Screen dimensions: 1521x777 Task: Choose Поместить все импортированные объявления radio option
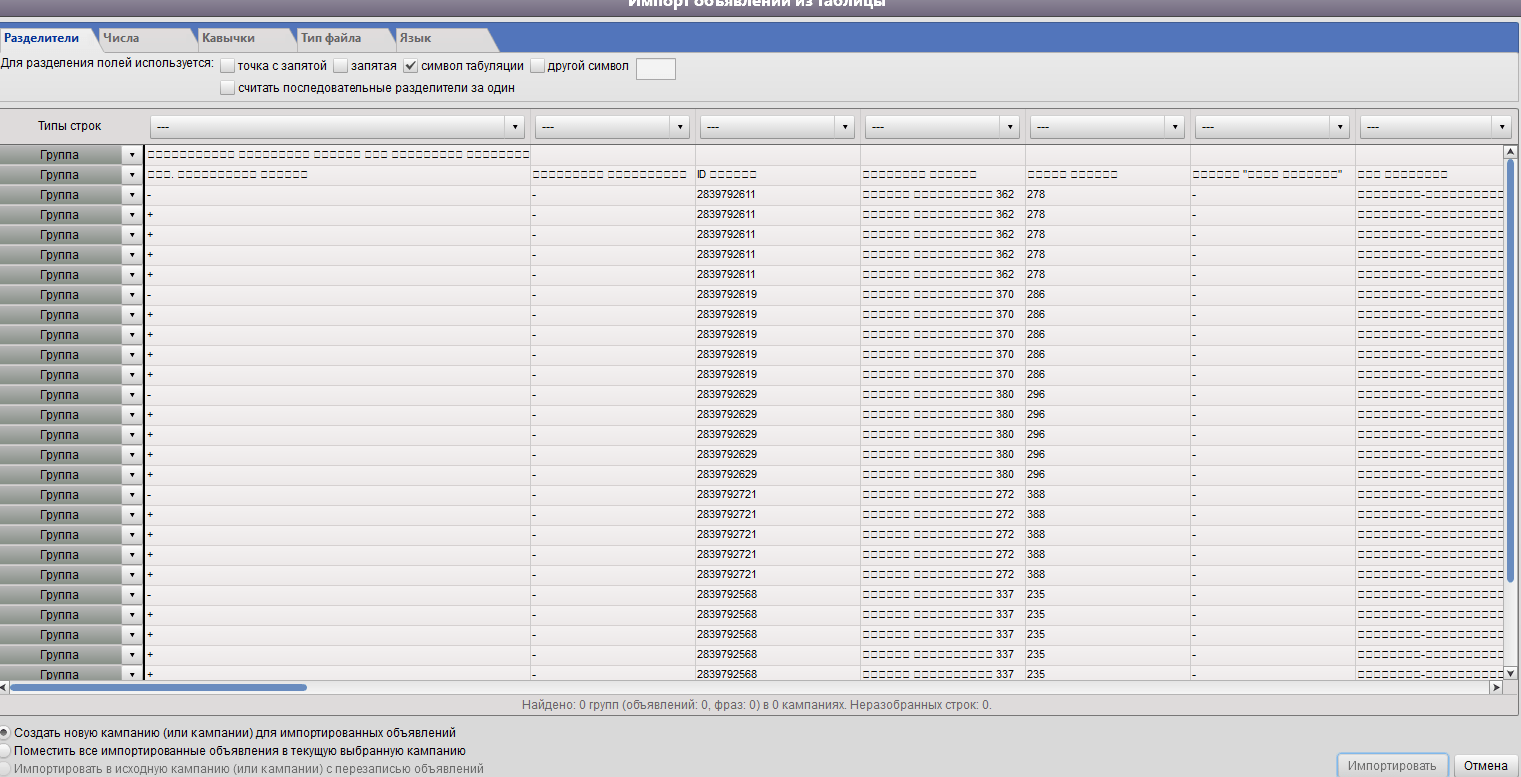coord(6,750)
